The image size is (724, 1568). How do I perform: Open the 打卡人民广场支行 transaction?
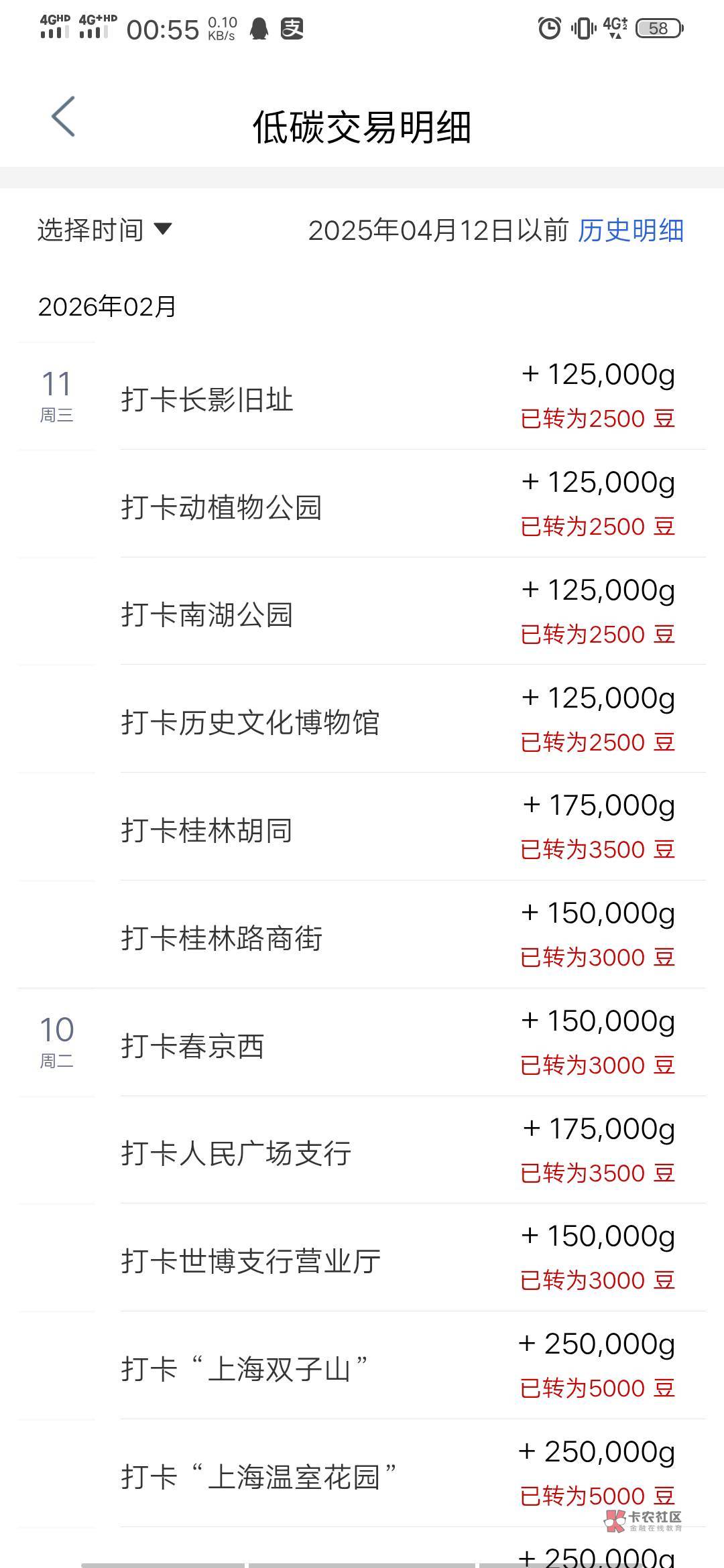tap(236, 1153)
